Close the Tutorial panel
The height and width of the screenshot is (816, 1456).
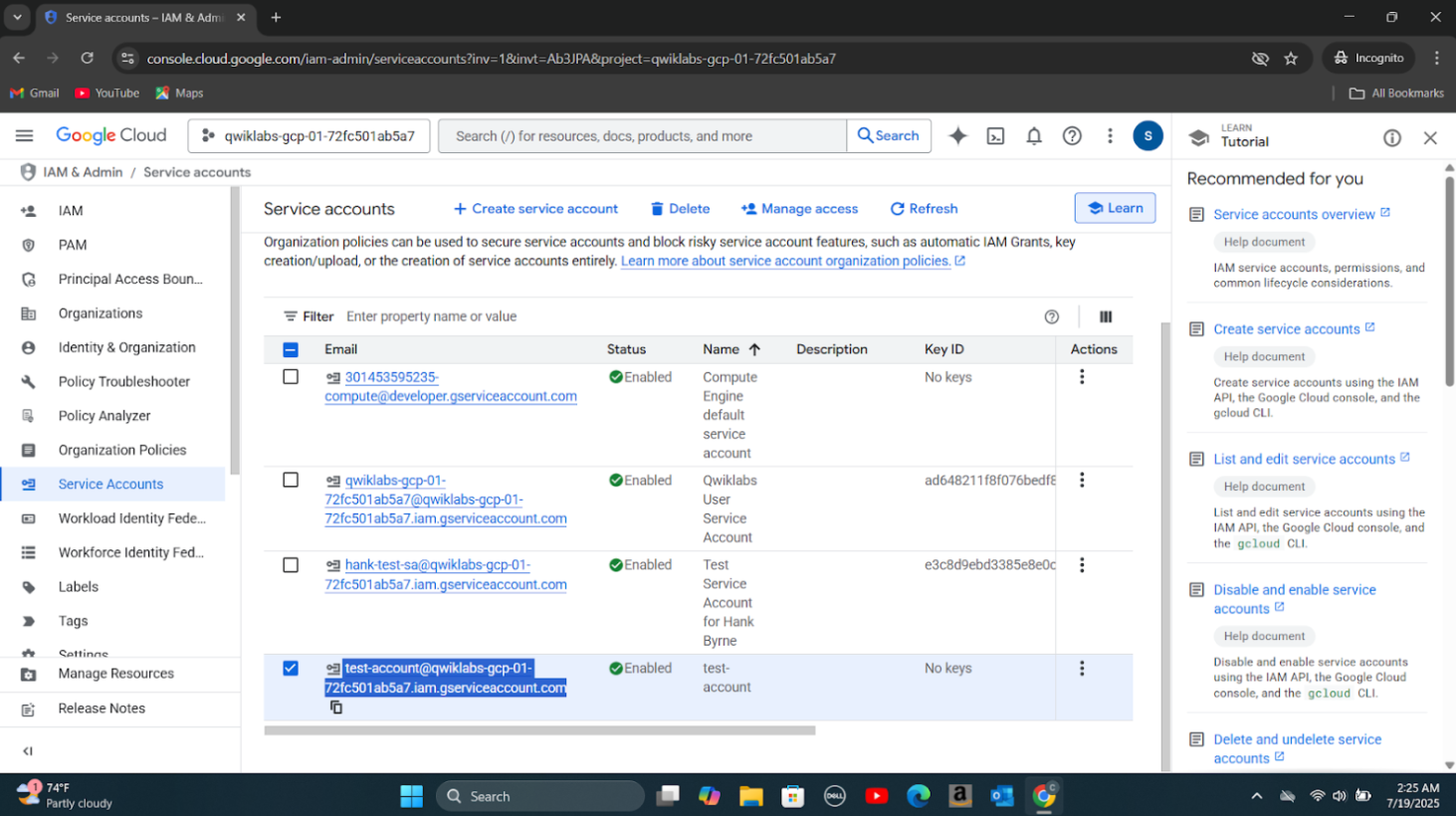click(x=1430, y=138)
